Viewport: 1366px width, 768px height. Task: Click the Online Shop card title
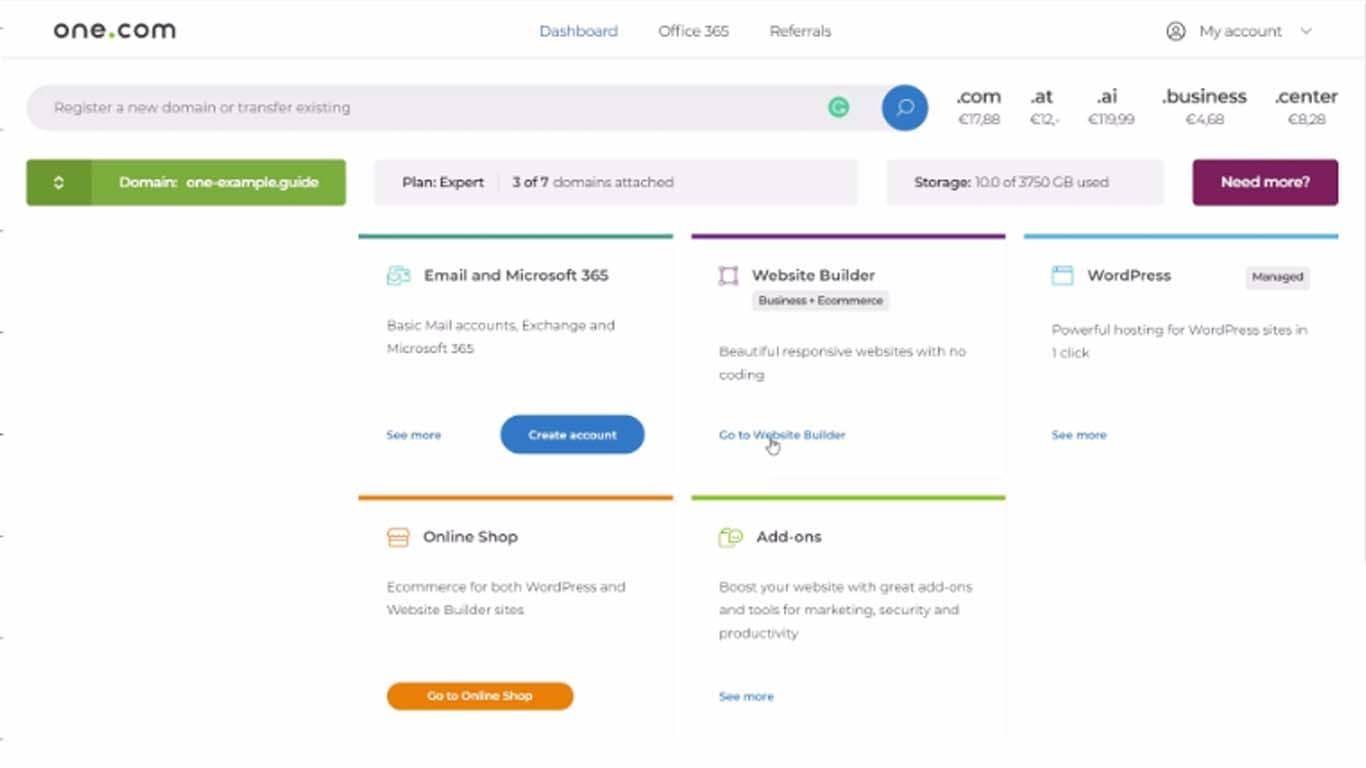tap(470, 537)
